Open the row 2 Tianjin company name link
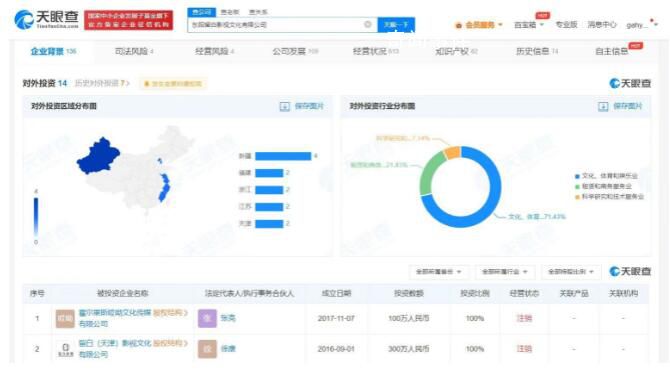Viewport: 670px width, 387px height. tap(115, 349)
